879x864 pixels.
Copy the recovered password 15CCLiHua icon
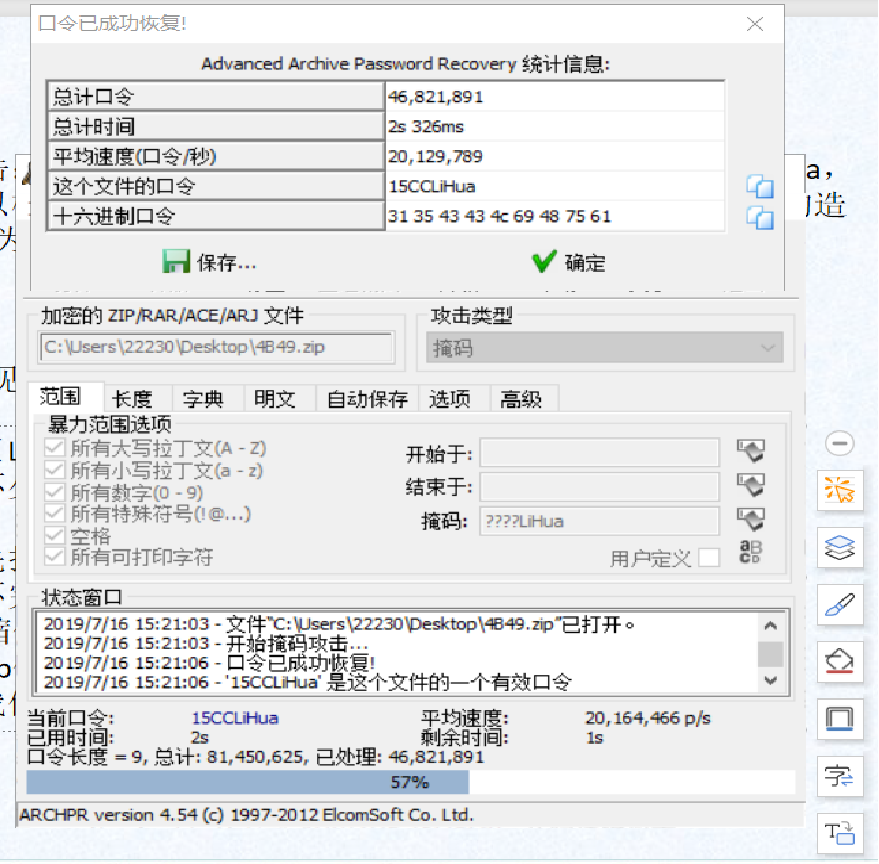[760, 187]
